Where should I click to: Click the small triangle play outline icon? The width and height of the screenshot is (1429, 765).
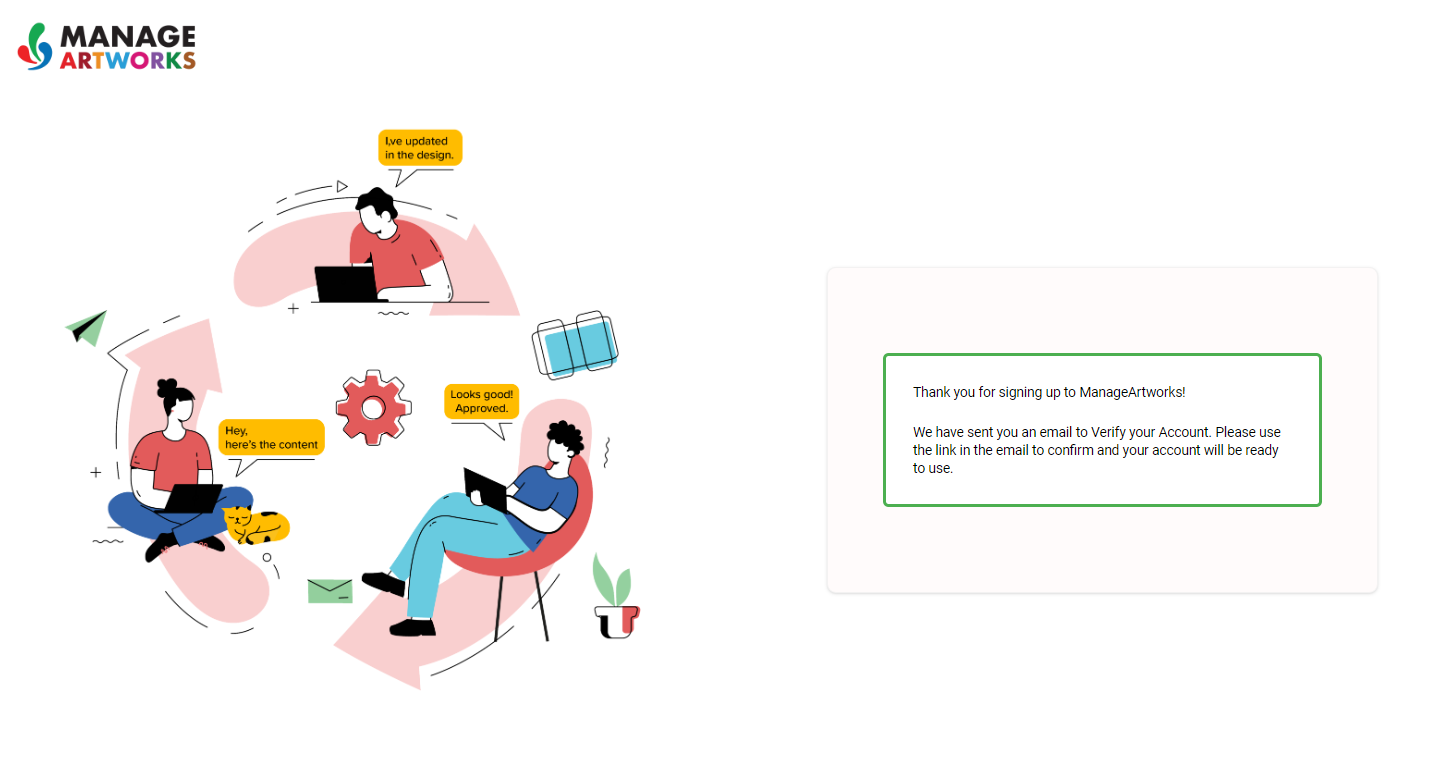coord(342,186)
